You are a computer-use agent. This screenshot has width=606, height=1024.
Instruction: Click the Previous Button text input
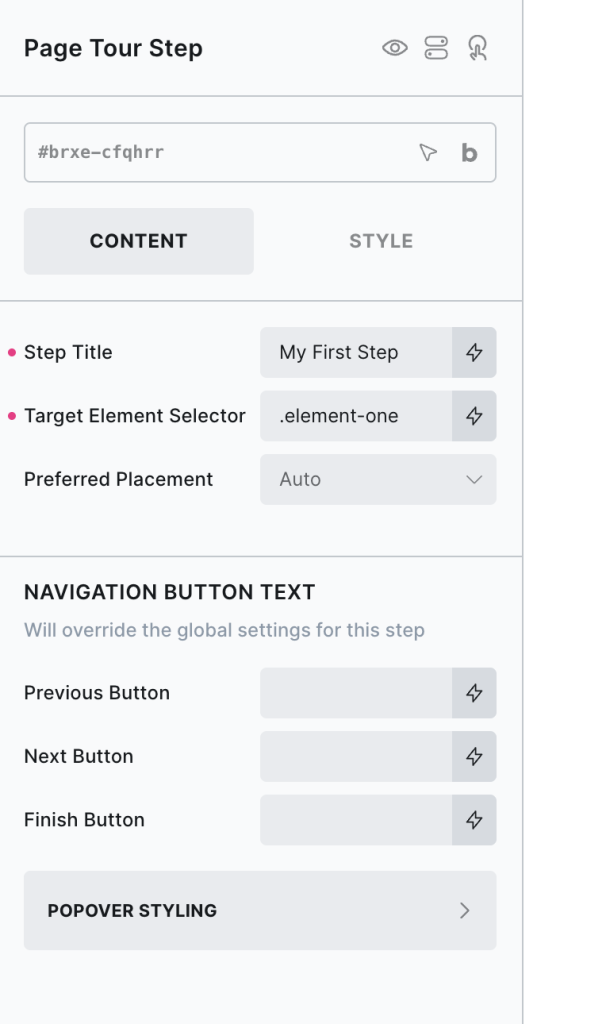(x=356, y=693)
